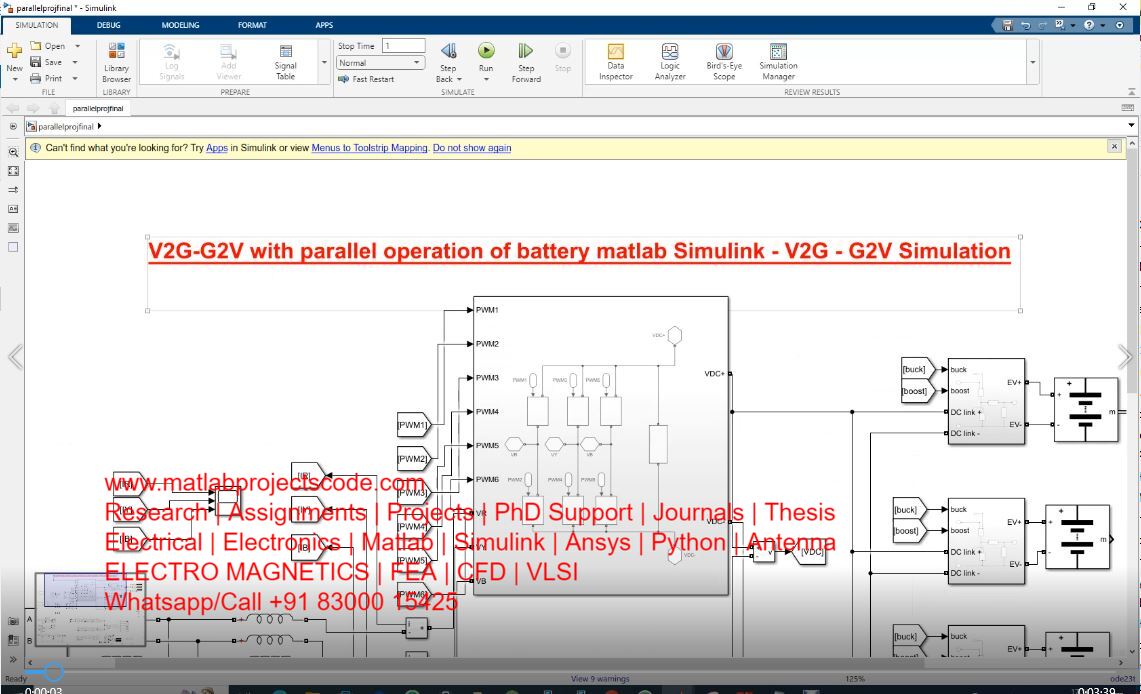The width and height of the screenshot is (1141, 694).
Task: Click Fit to View in the left palette
Action: pyautogui.click(x=13, y=170)
